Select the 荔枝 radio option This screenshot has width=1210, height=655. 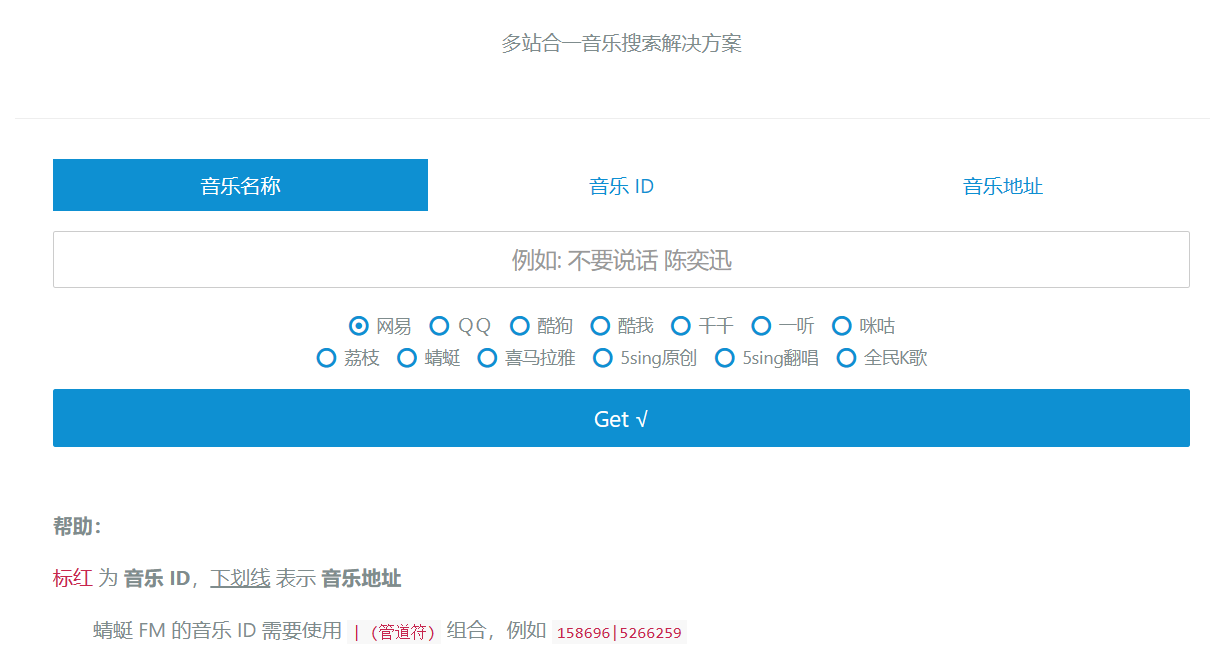pos(326,358)
